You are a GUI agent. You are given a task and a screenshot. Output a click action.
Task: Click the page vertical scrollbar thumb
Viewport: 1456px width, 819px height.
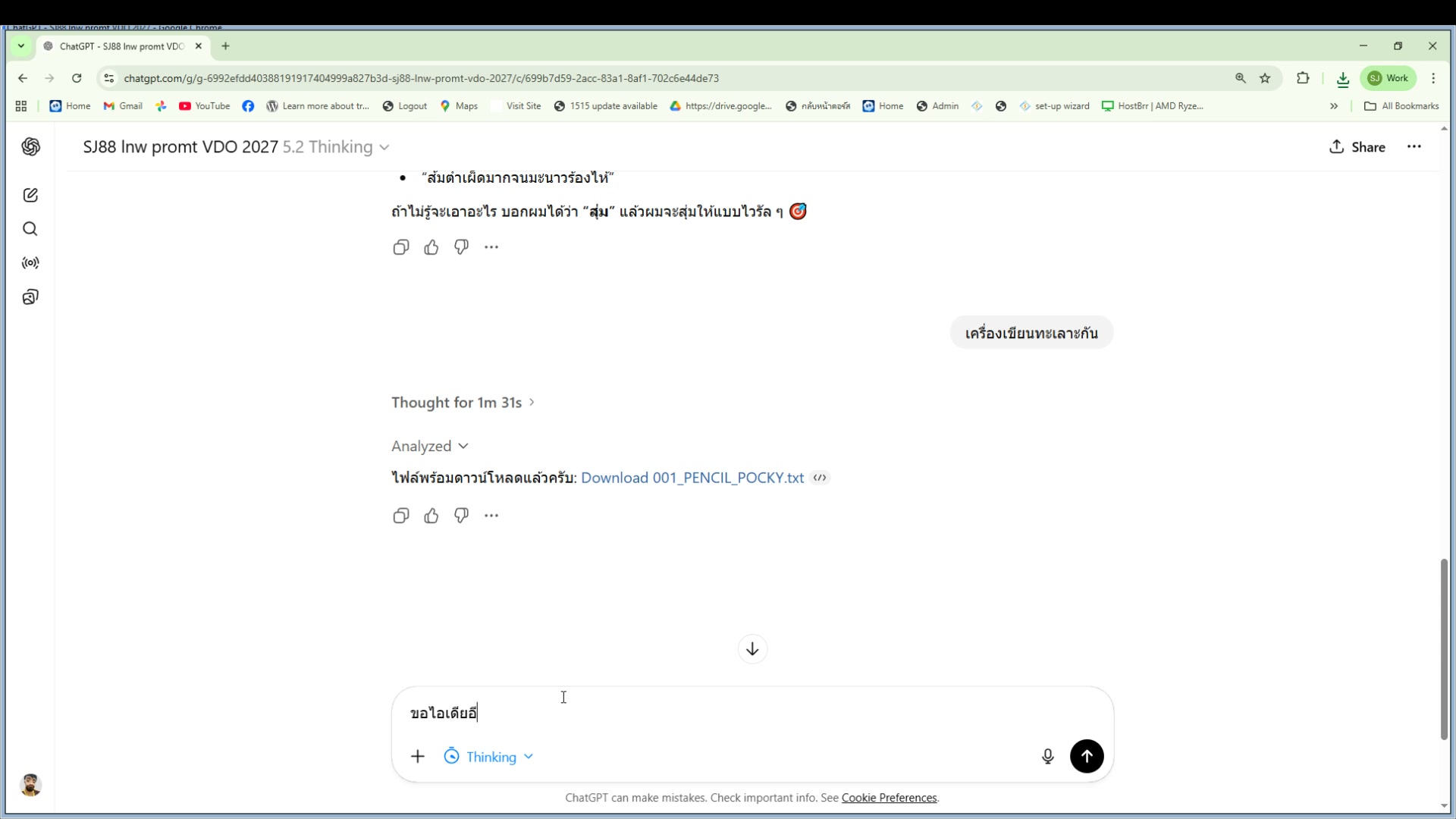(1443, 648)
